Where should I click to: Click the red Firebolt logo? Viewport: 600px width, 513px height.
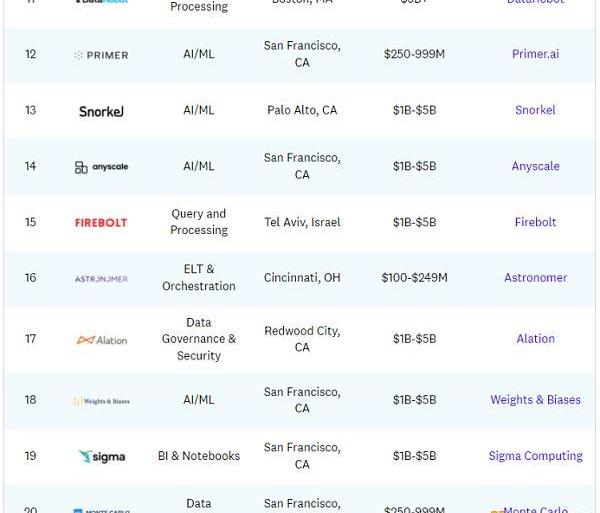coord(101,223)
